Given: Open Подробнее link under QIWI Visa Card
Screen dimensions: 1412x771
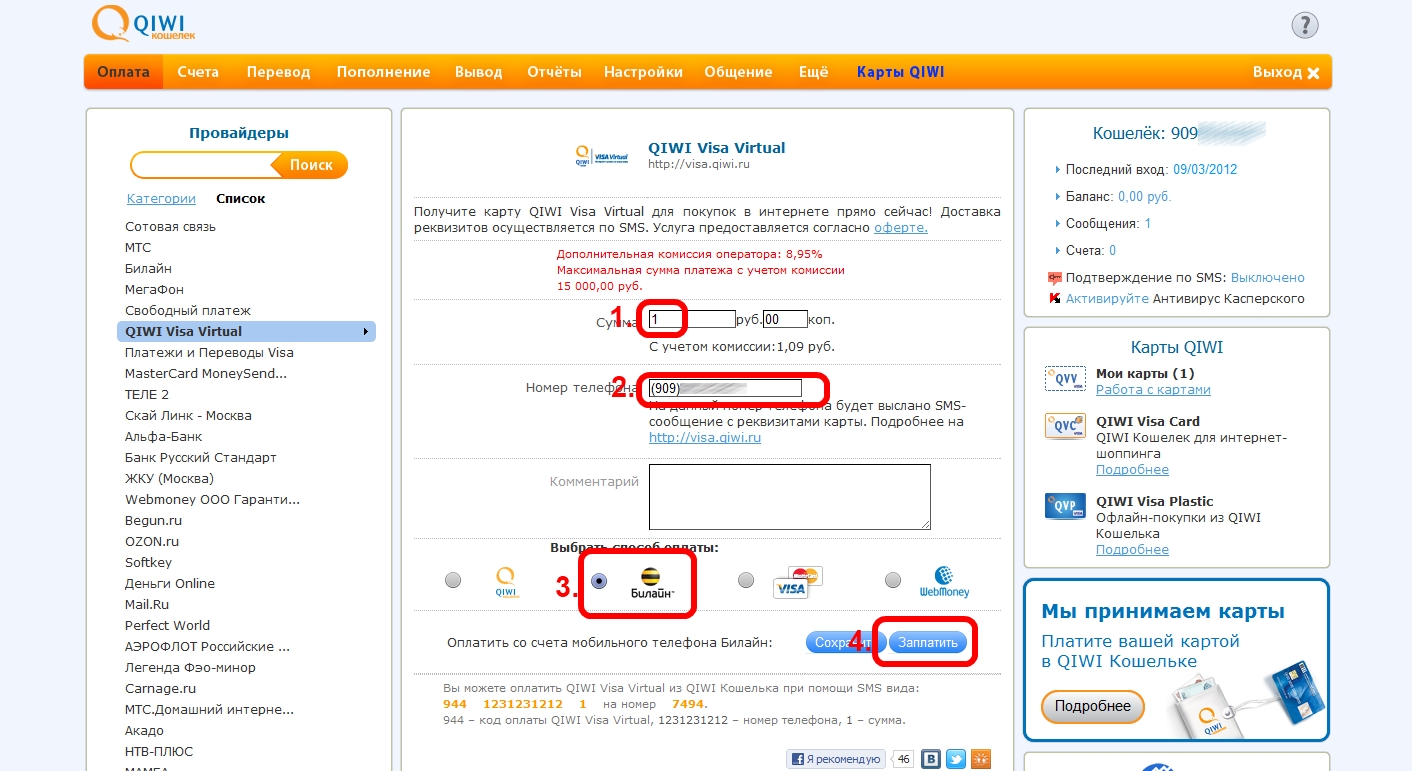Looking at the screenshot, I should point(1132,470).
